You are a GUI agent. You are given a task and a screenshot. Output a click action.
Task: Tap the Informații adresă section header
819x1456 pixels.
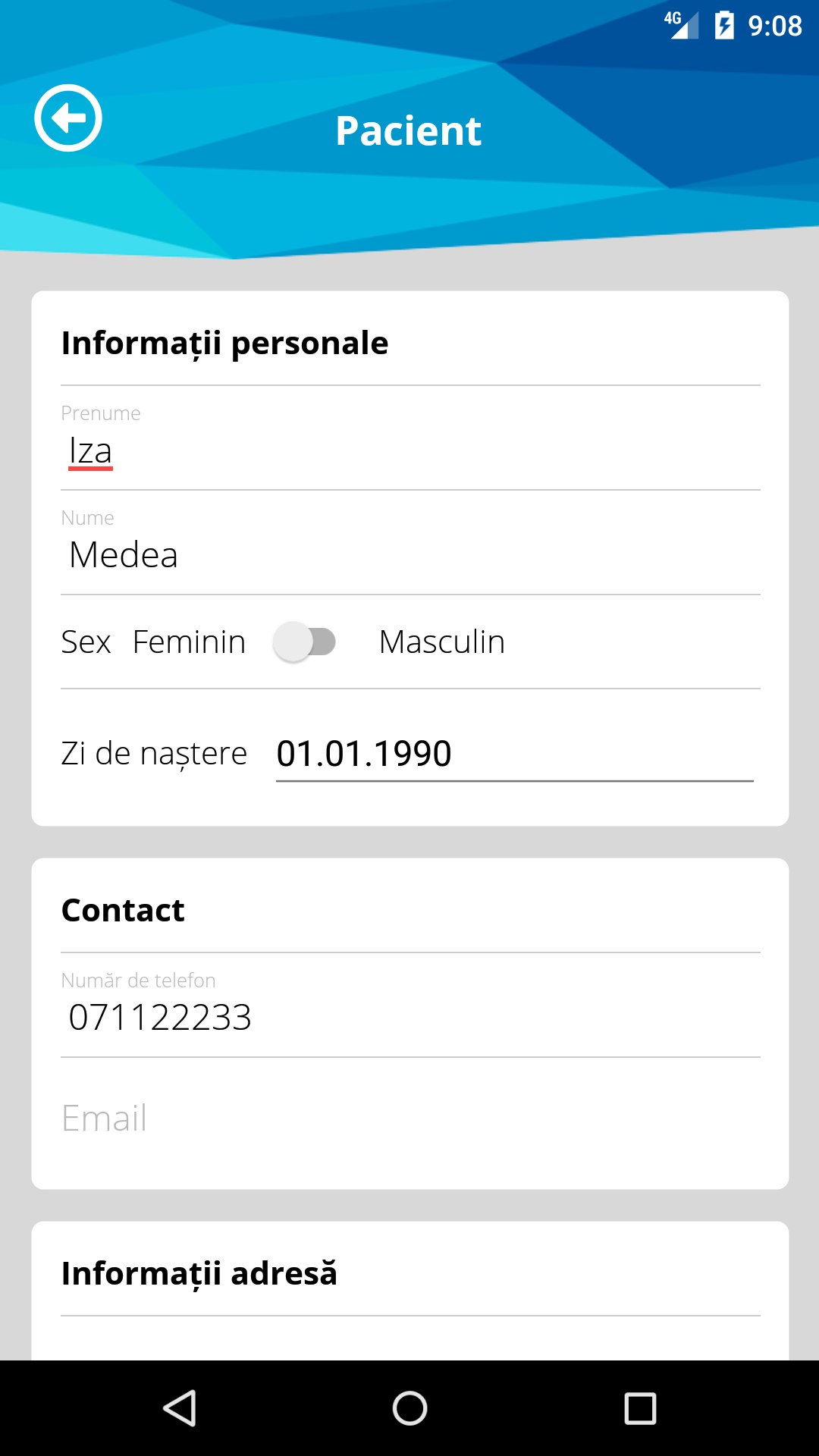pos(199,1273)
